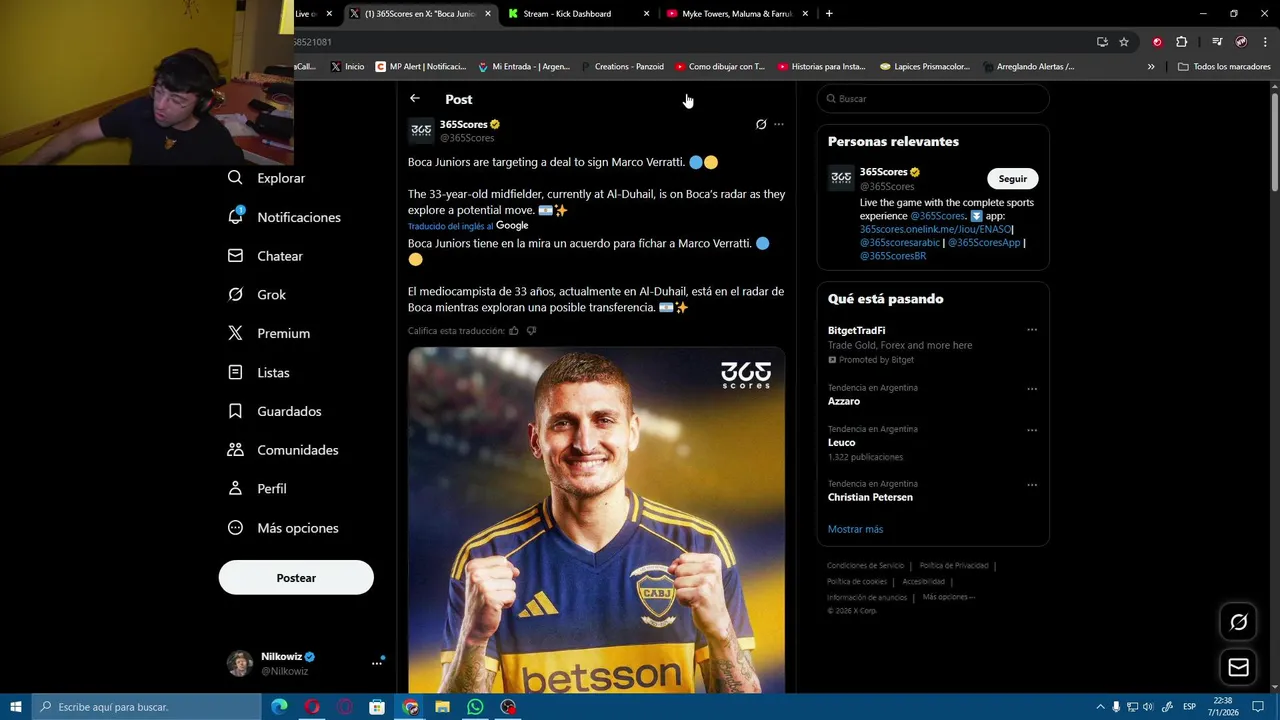Click Mostrar más under trends
The height and width of the screenshot is (720, 1280).
pos(855,529)
